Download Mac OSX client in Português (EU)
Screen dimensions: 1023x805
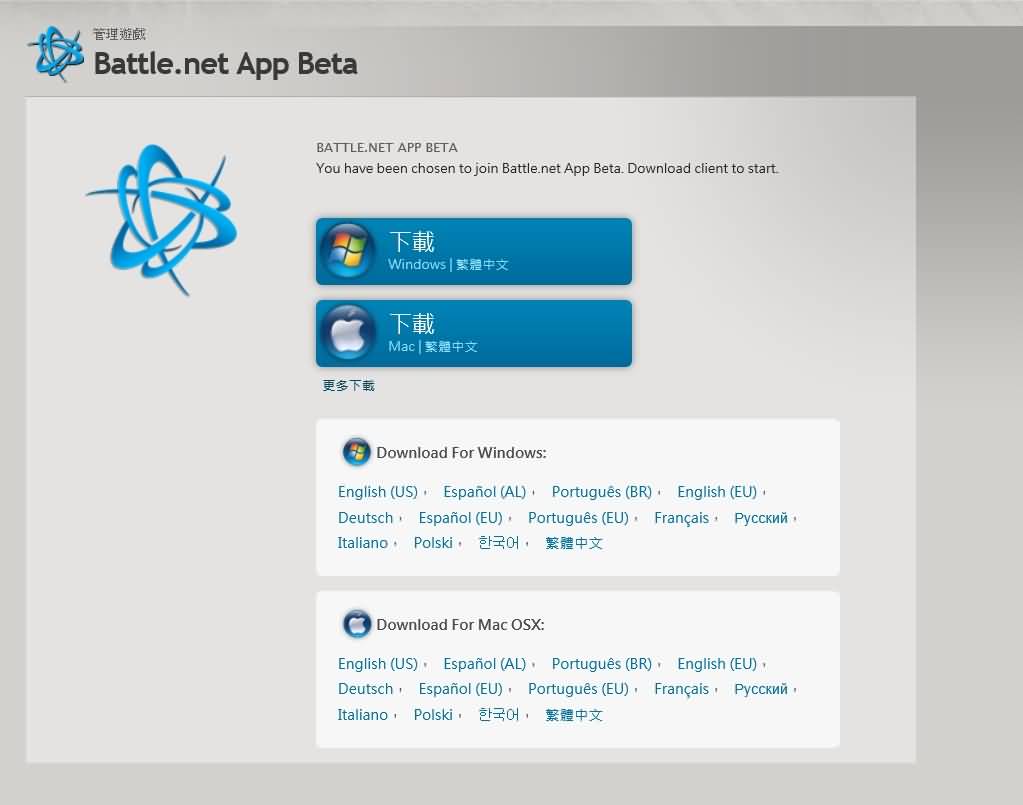tap(578, 689)
